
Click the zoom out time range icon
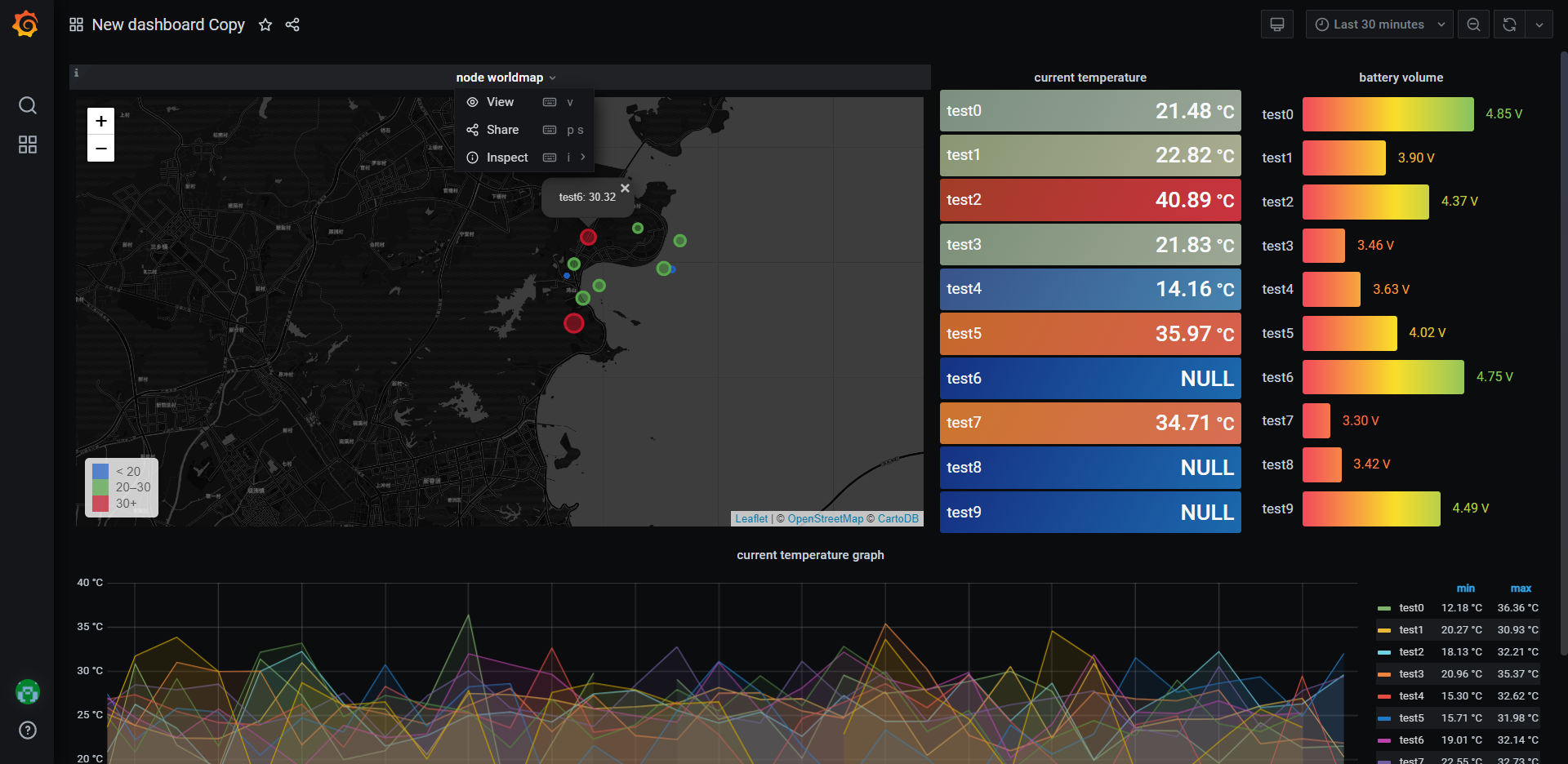click(x=1472, y=24)
